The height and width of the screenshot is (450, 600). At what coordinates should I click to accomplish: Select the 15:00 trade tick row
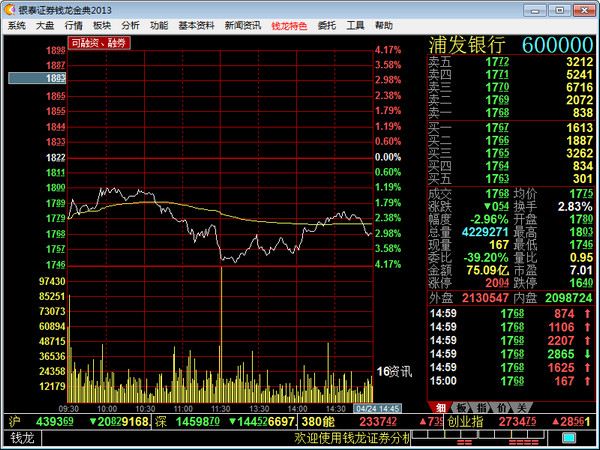[510, 381]
